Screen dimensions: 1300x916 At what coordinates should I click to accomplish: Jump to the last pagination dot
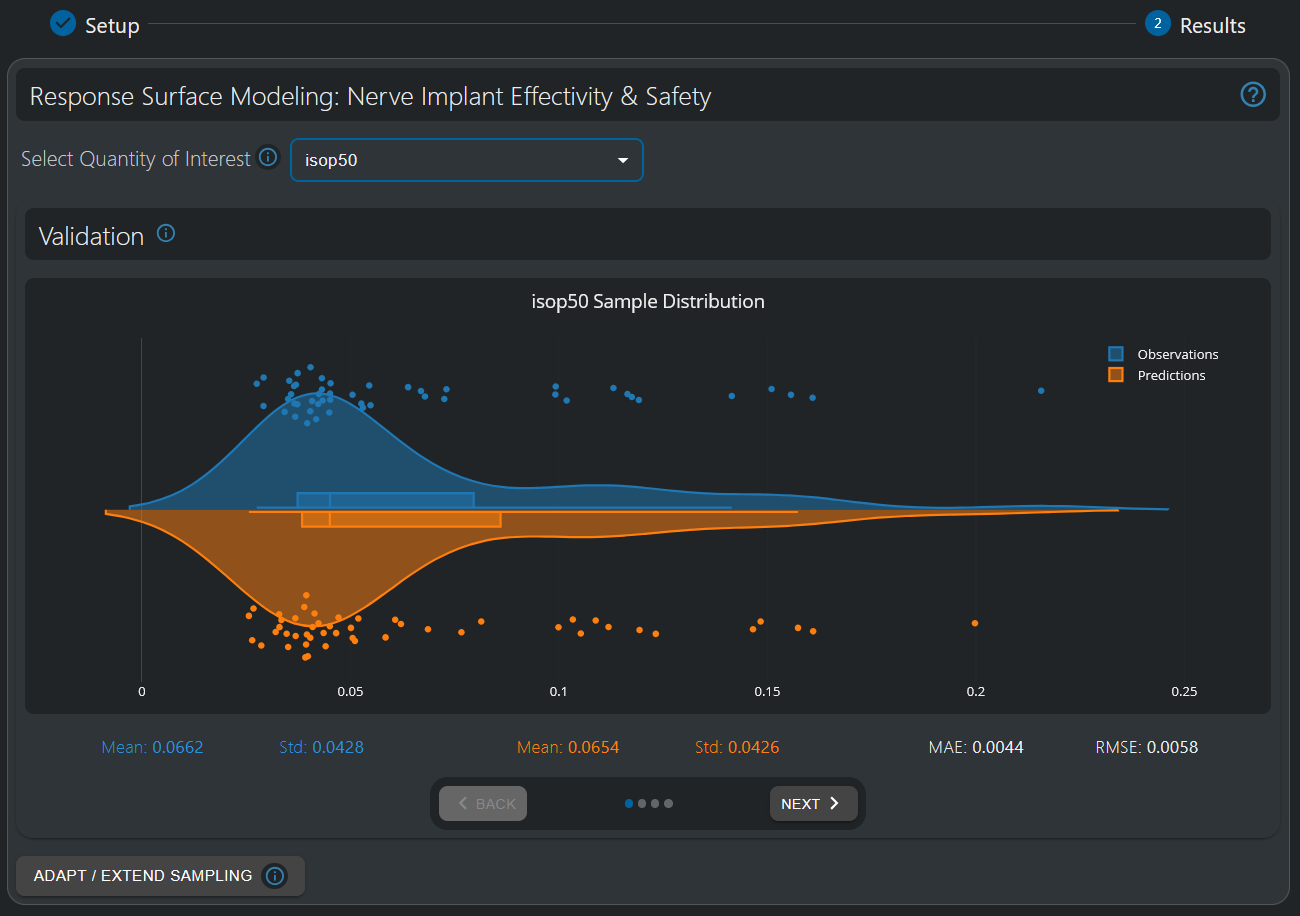(x=669, y=803)
